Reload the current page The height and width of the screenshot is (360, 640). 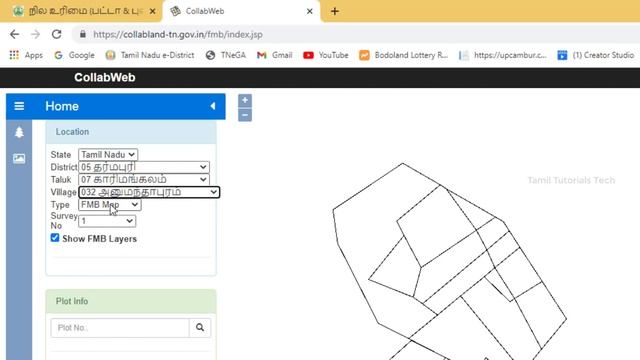coord(56,34)
